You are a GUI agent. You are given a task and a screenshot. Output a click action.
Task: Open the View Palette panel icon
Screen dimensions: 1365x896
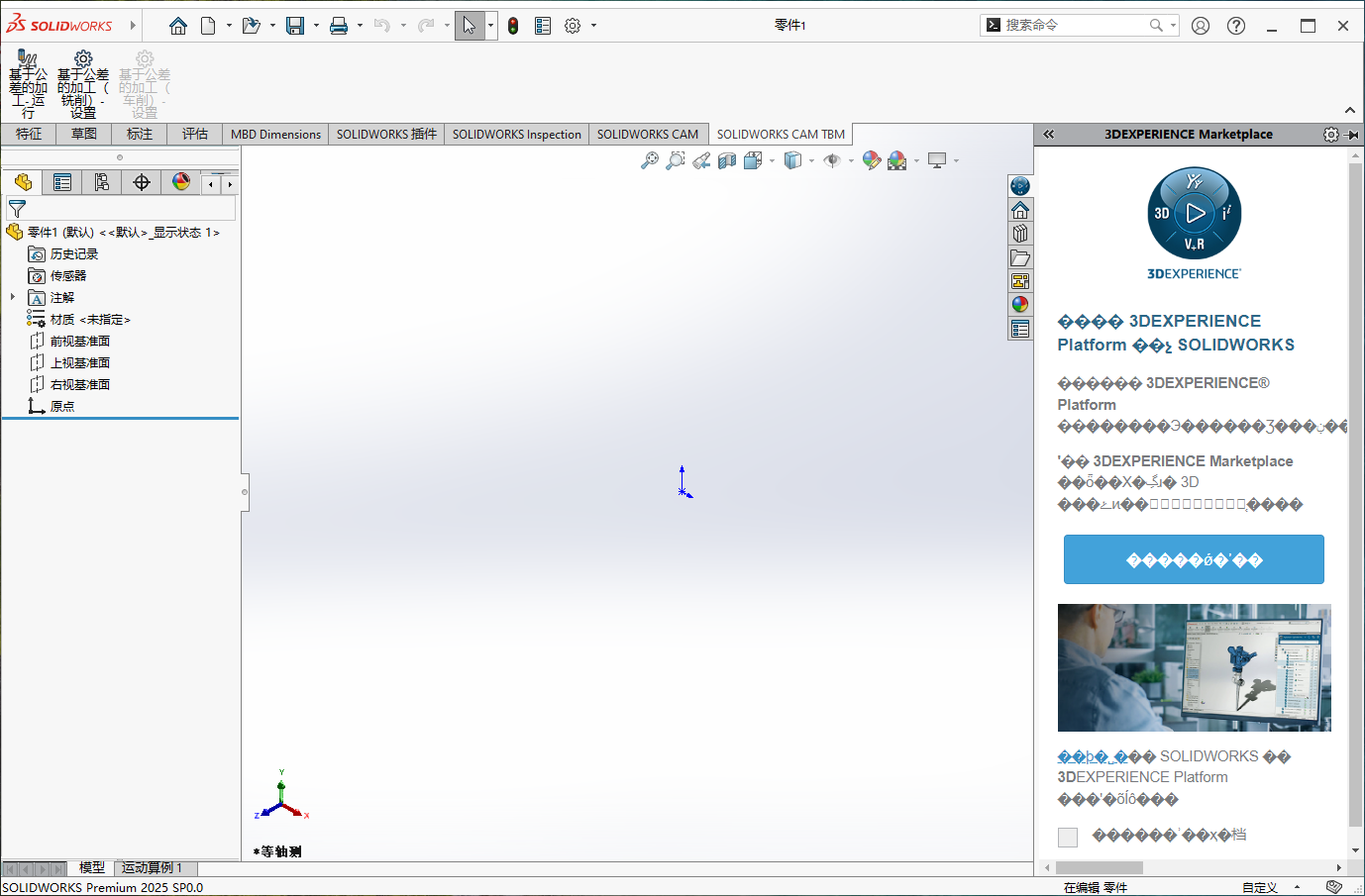(1020, 280)
